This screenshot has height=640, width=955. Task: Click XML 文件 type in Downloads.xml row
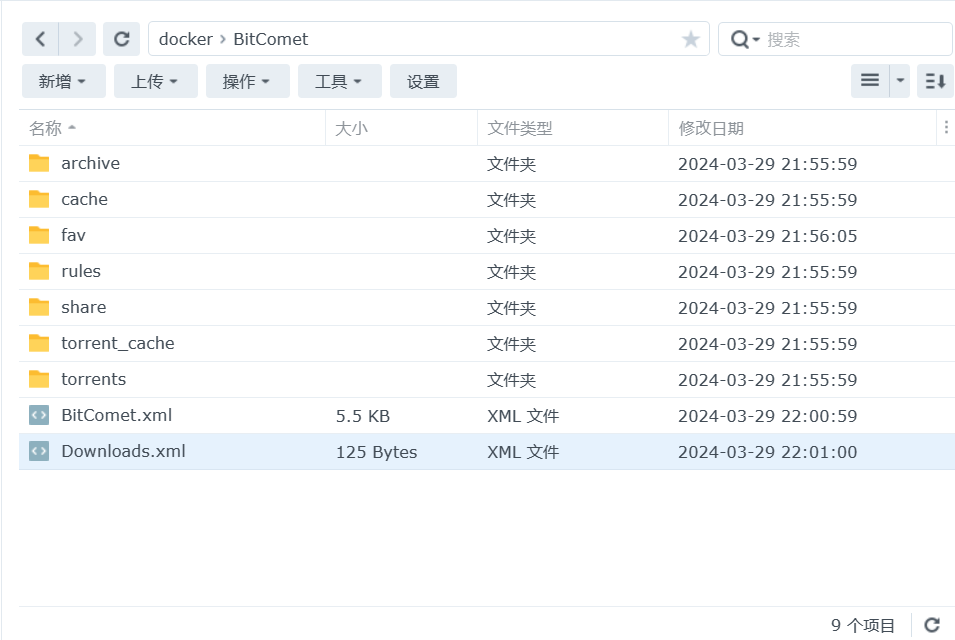523,452
